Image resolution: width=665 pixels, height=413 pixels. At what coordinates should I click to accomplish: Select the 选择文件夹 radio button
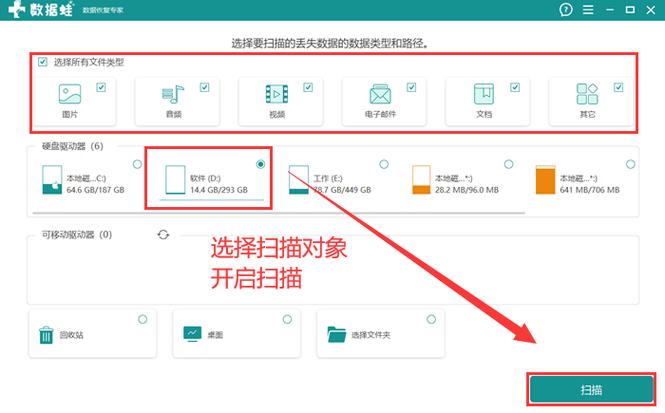(431, 319)
